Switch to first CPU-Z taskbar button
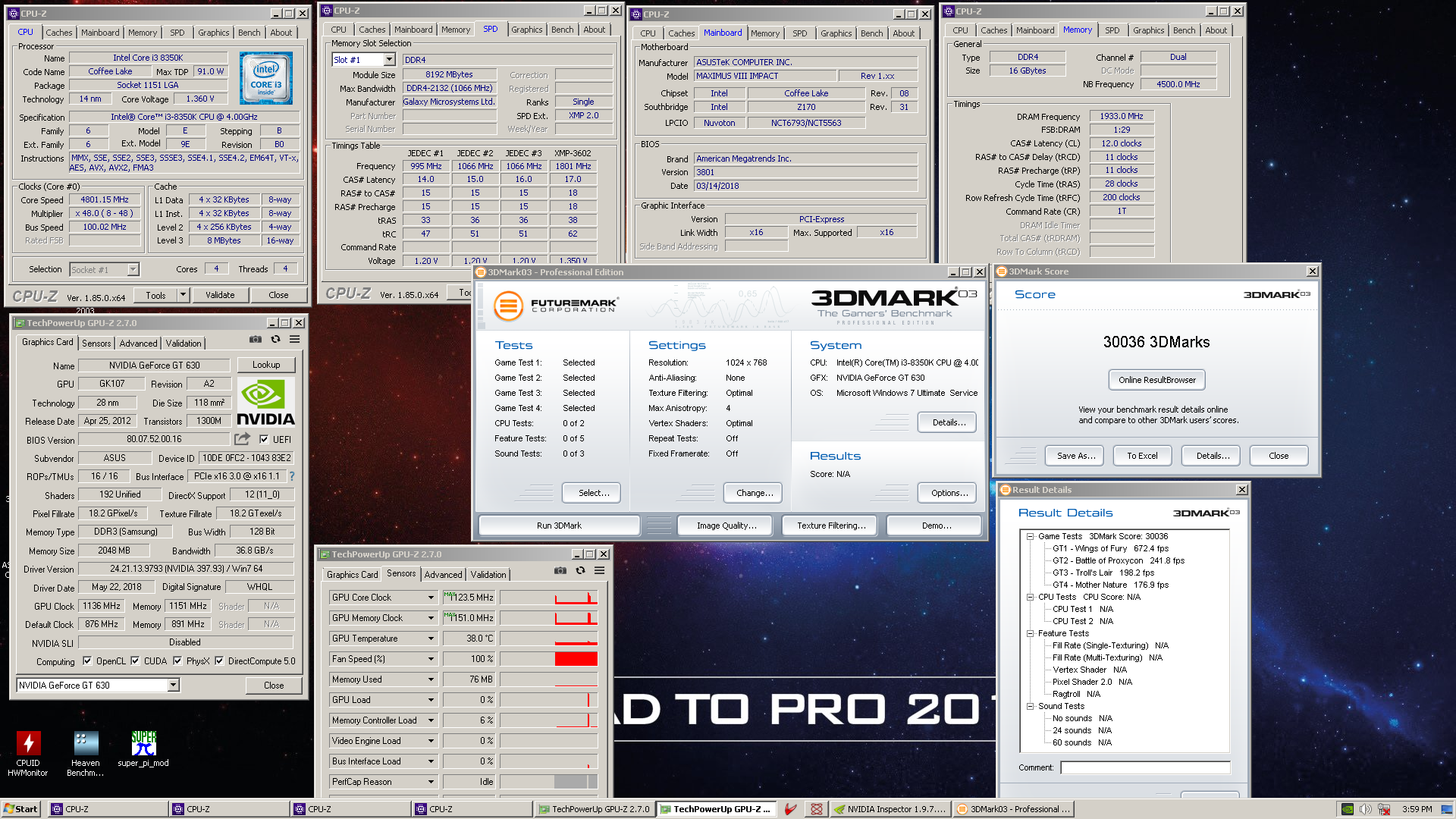Image resolution: width=1456 pixels, height=819 pixels. pos(108,809)
